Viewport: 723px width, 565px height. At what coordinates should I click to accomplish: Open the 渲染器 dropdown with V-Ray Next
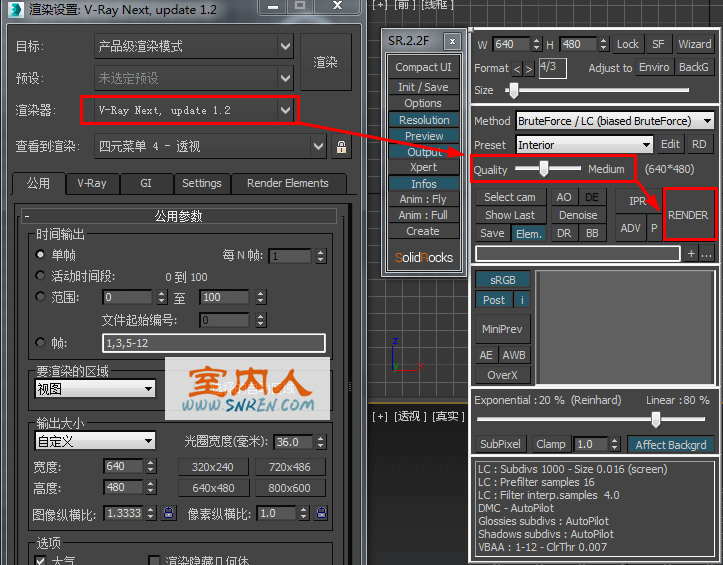194,110
